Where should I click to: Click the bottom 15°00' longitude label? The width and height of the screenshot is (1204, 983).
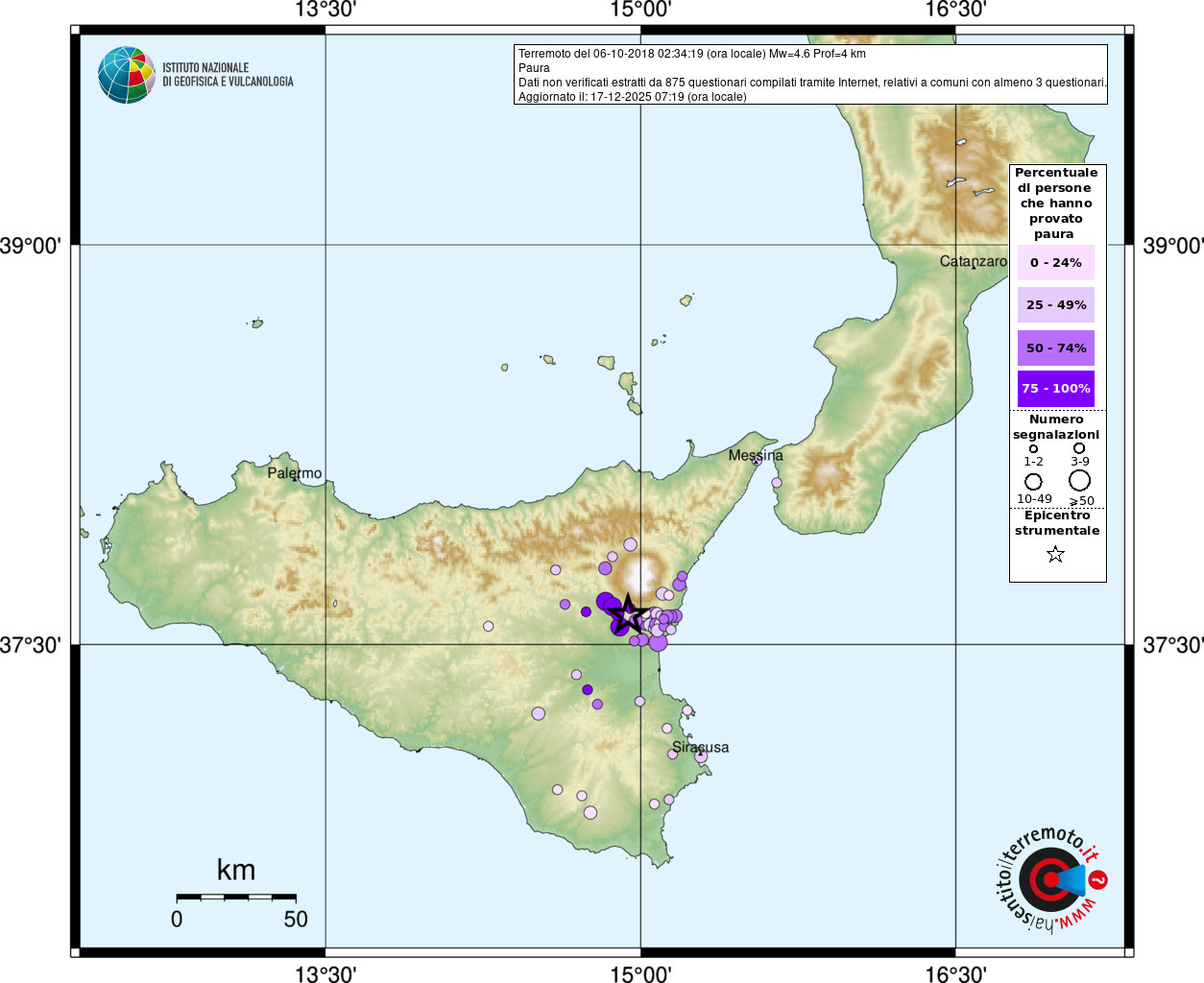coord(640,974)
